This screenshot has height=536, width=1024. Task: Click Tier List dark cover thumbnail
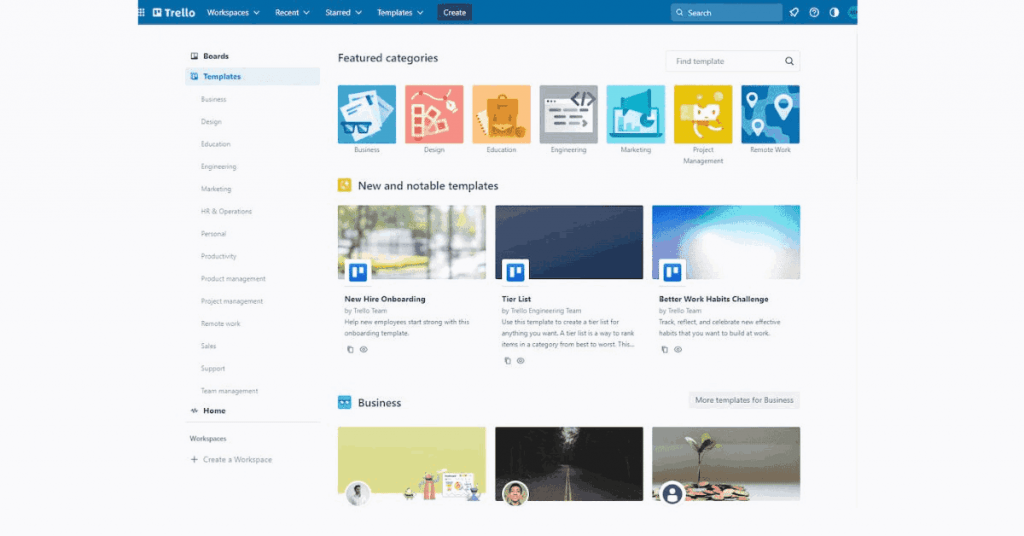569,242
